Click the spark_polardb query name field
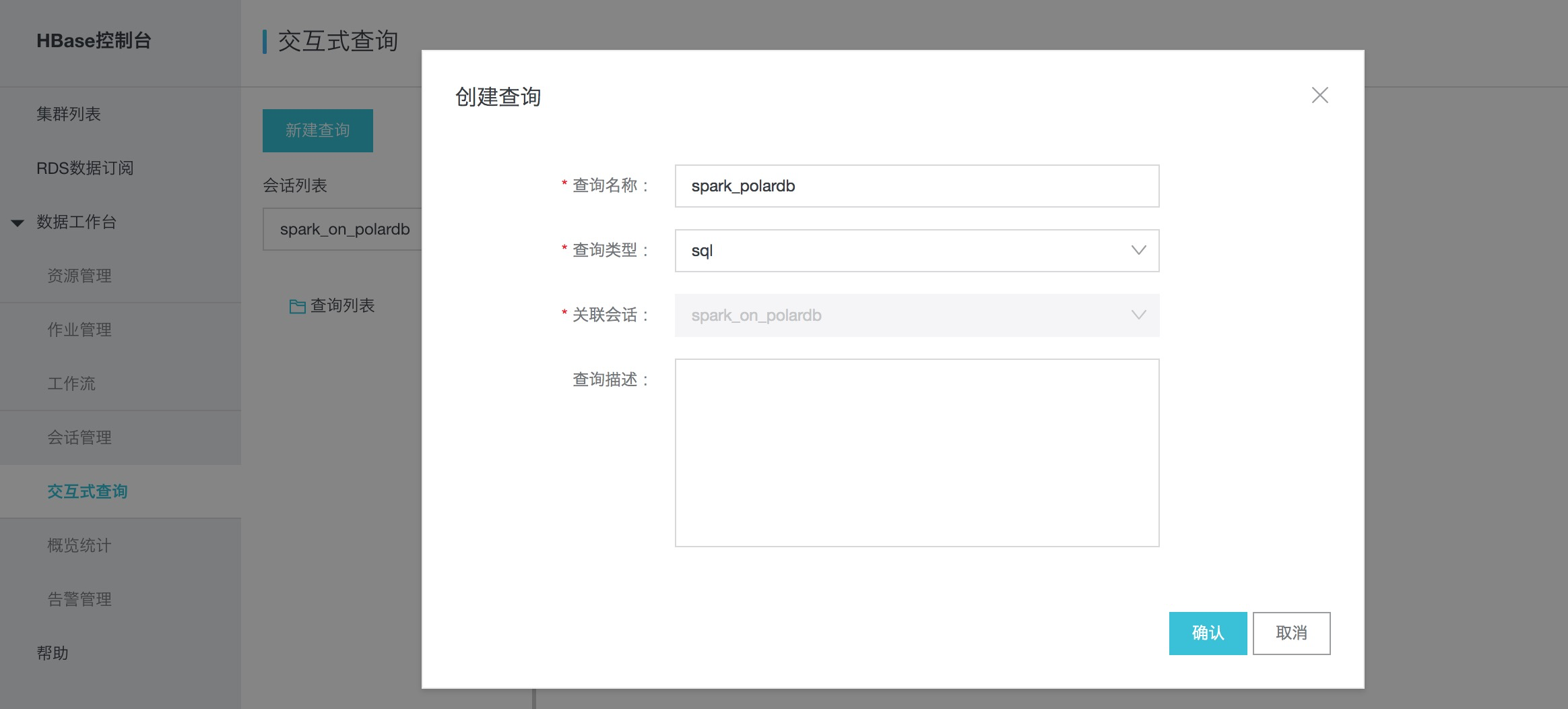The width and height of the screenshot is (1568, 709). tap(916, 186)
